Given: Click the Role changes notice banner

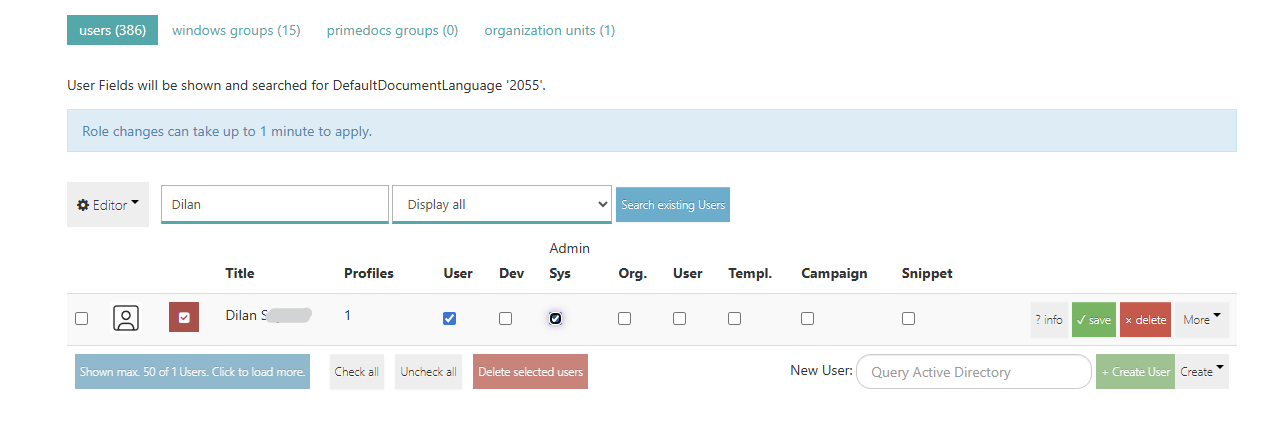Looking at the screenshot, I should point(651,131).
